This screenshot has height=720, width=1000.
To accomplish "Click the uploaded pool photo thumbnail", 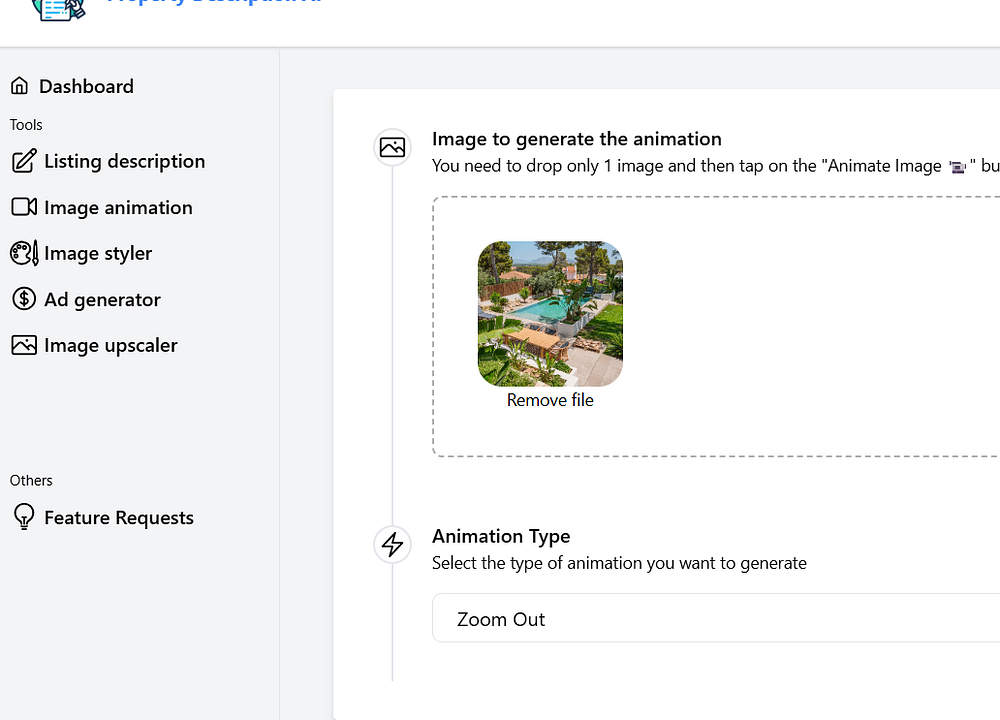I will (550, 314).
